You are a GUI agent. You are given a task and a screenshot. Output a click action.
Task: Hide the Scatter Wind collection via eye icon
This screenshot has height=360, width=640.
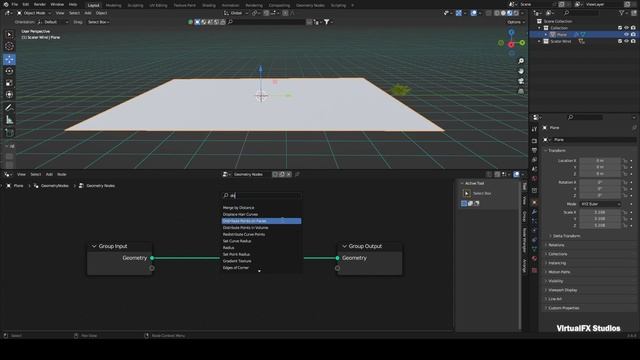coord(627,41)
